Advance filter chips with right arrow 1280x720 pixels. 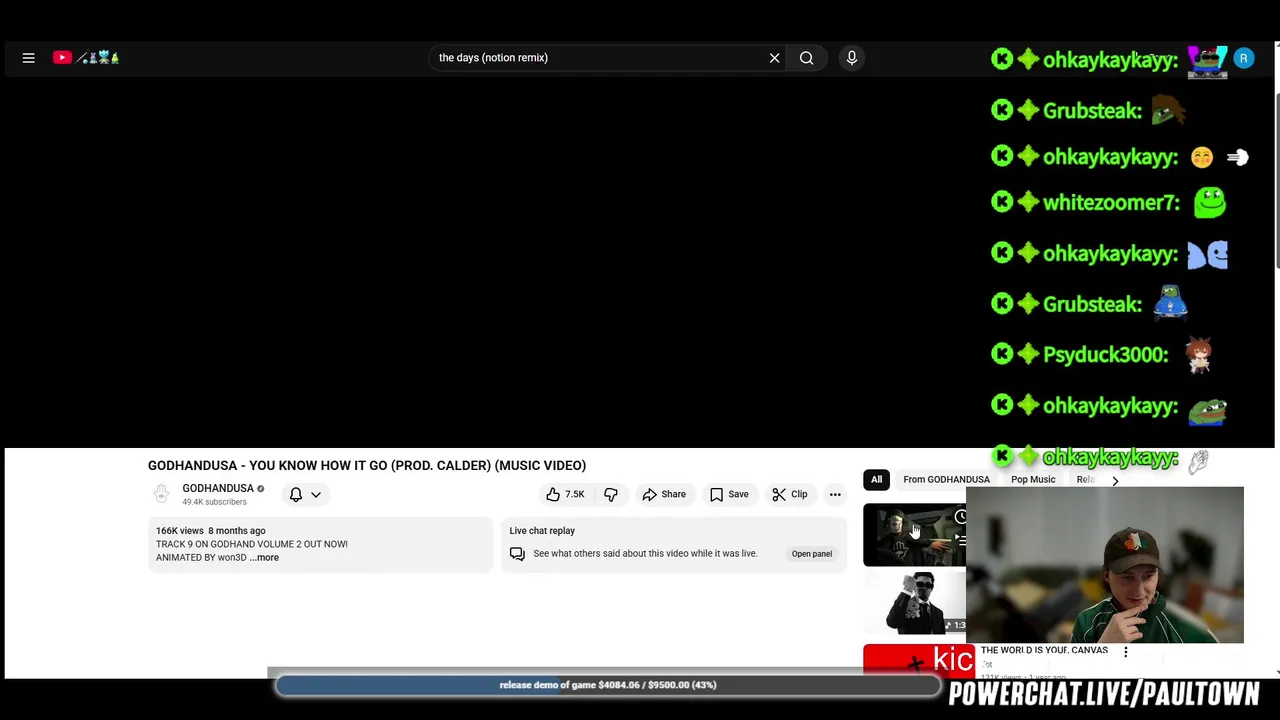click(1115, 480)
